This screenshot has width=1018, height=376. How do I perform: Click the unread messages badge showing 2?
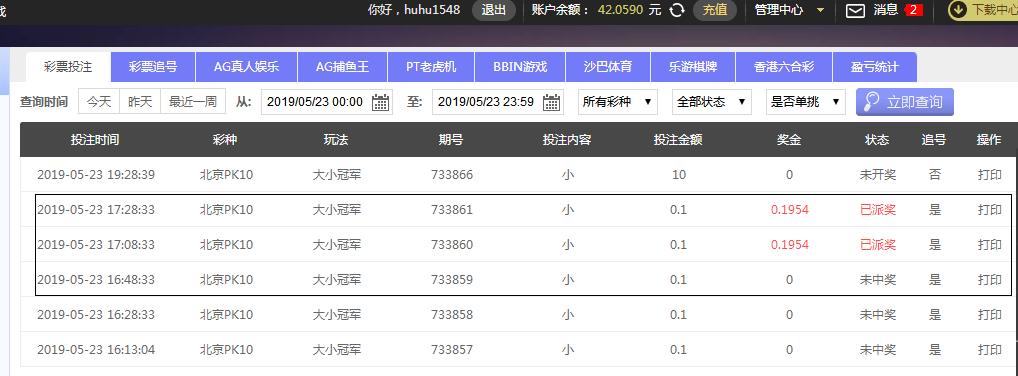pyautogui.click(x=913, y=10)
